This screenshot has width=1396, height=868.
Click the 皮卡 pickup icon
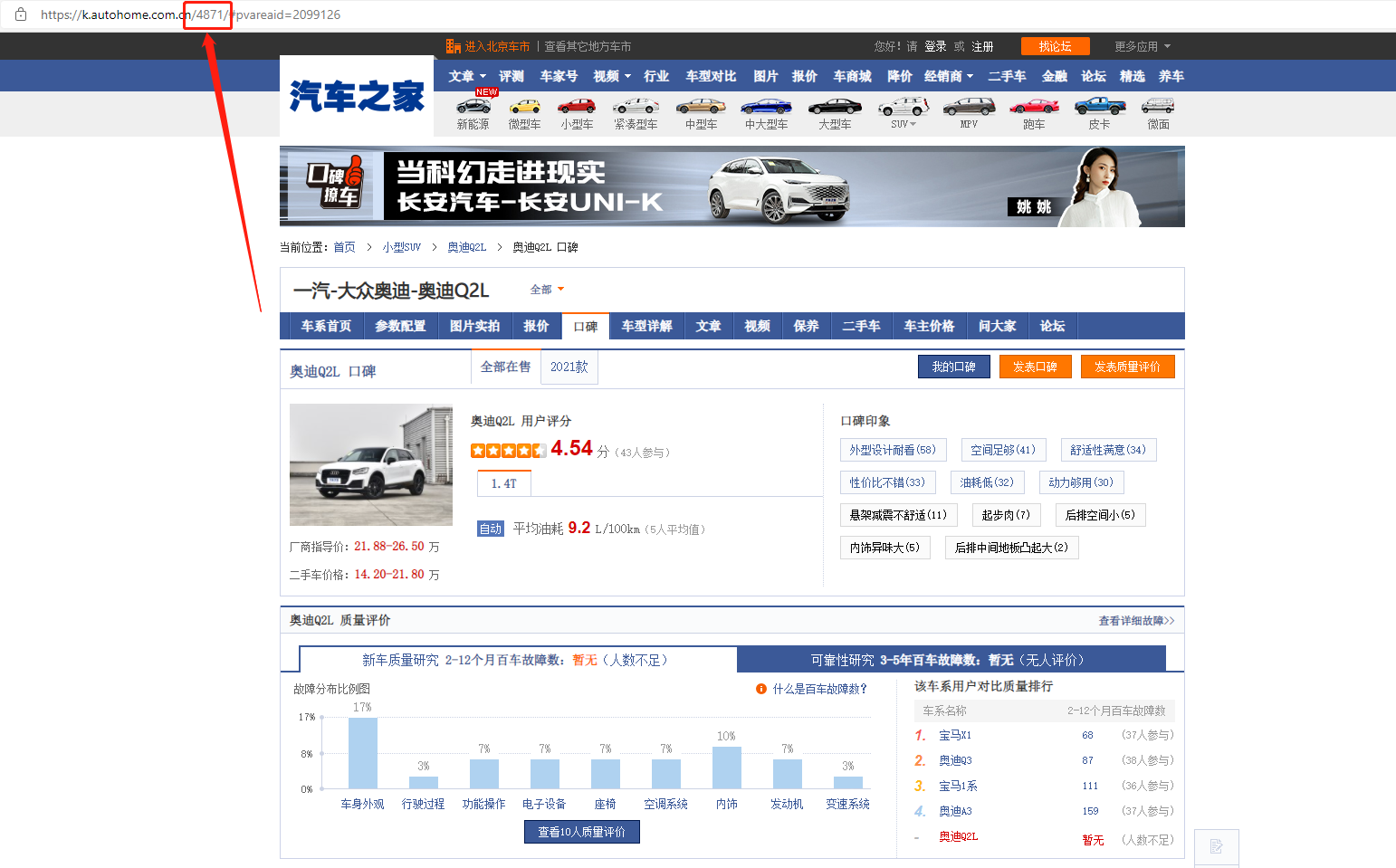click(1099, 106)
